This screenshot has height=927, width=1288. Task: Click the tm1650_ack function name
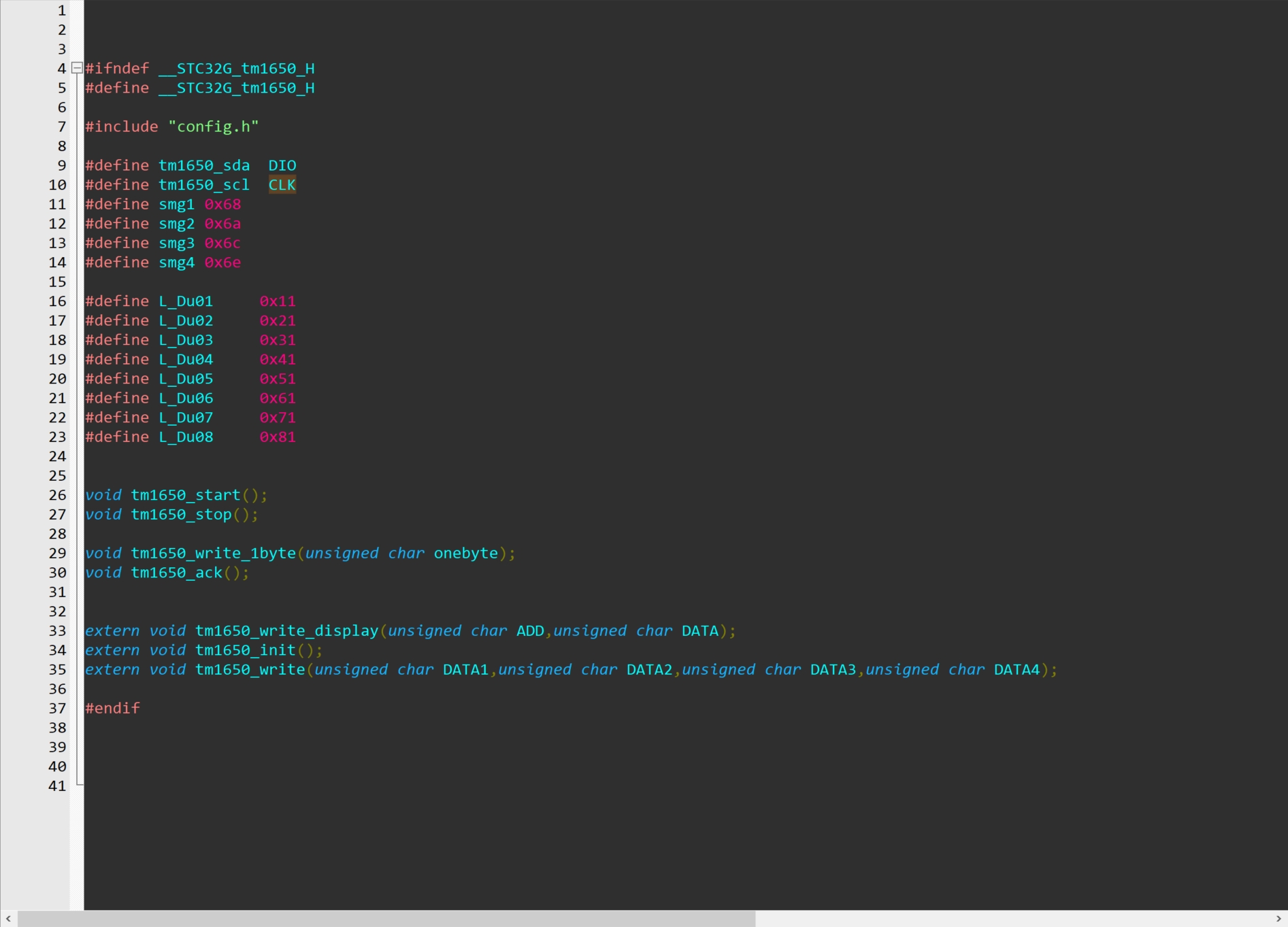tap(176, 573)
